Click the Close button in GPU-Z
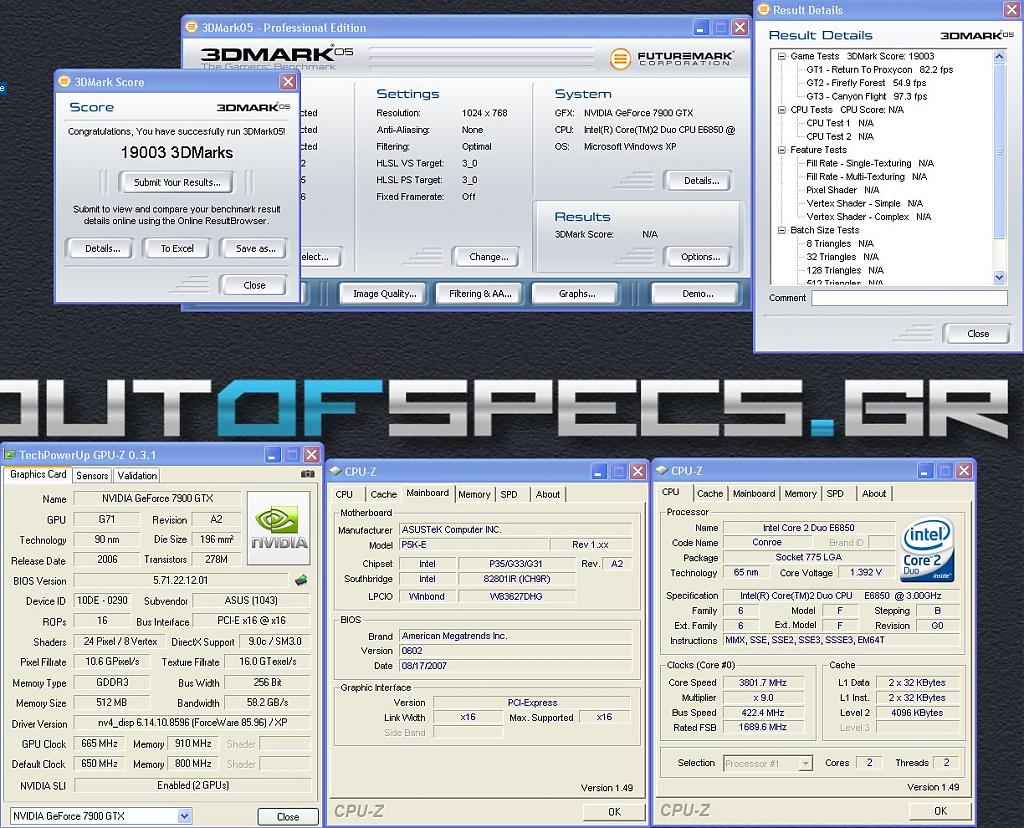The height and width of the screenshot is (828, 1024). coord(287,816)
